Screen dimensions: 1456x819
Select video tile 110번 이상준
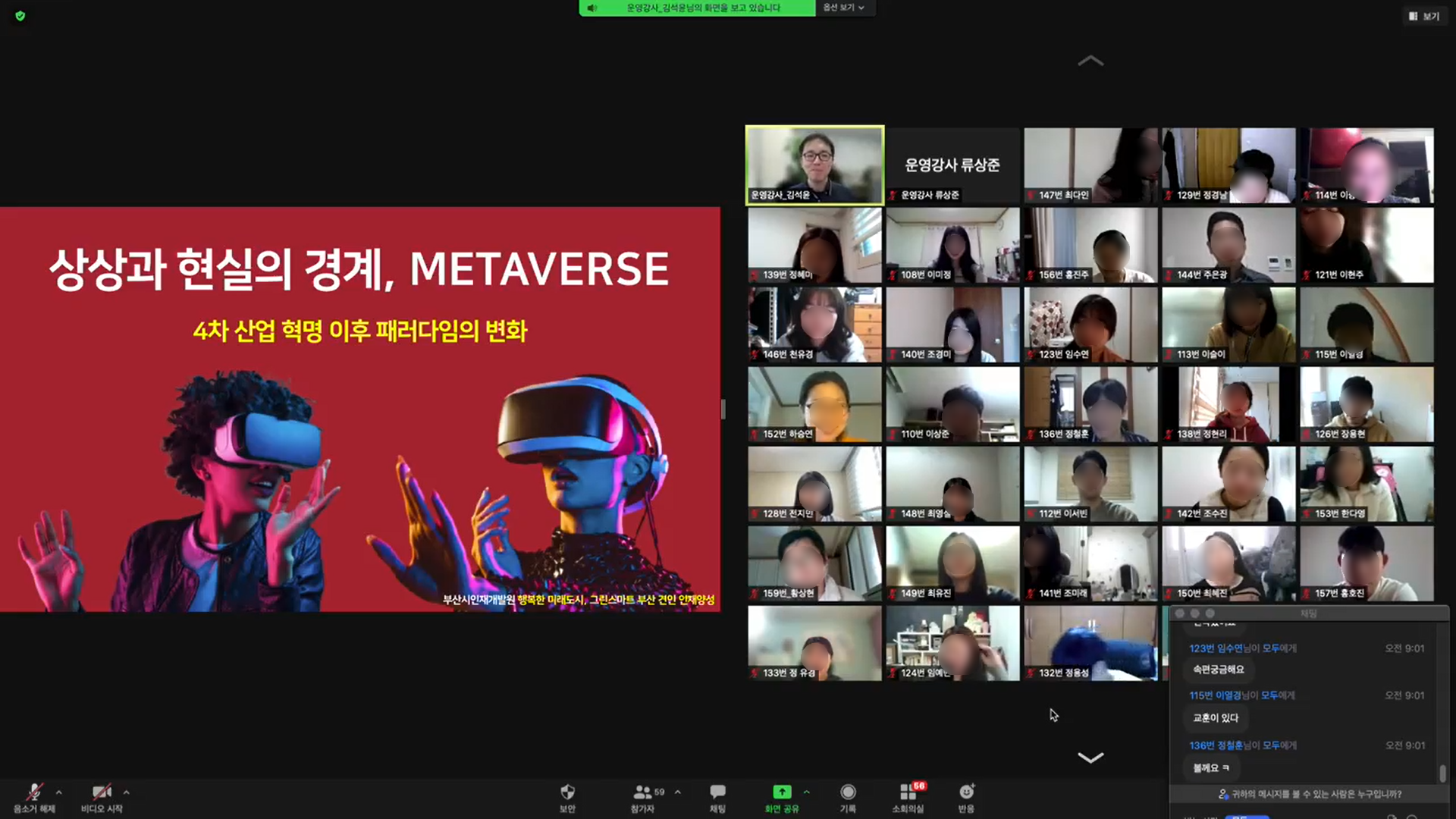(952, 404)
